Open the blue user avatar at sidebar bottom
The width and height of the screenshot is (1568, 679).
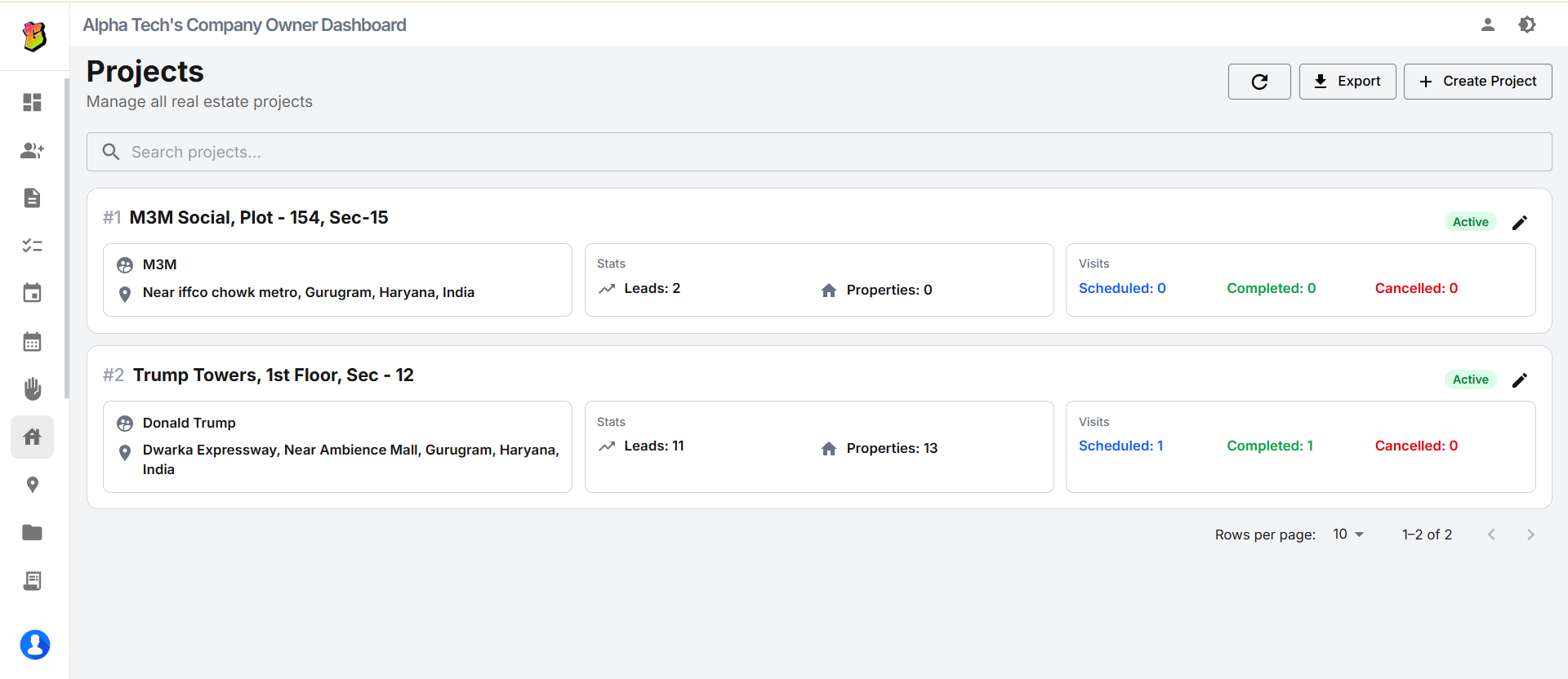[x=35, y=645]
